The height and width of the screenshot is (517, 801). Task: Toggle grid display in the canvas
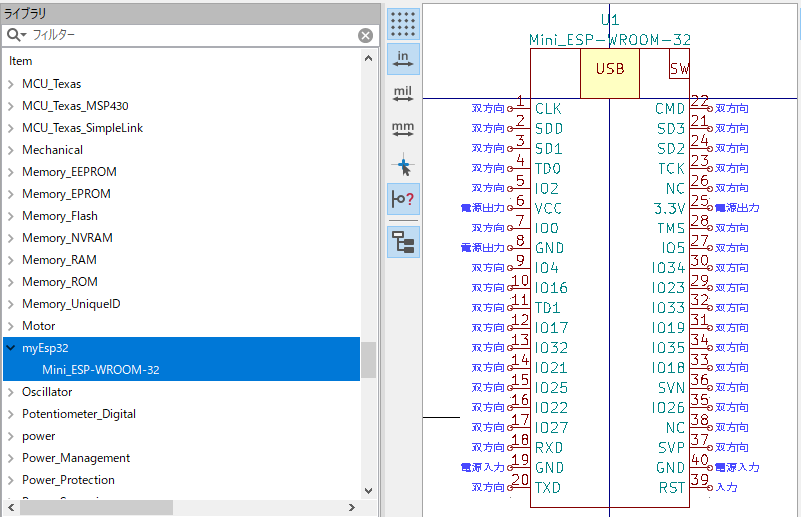point(403,24)
